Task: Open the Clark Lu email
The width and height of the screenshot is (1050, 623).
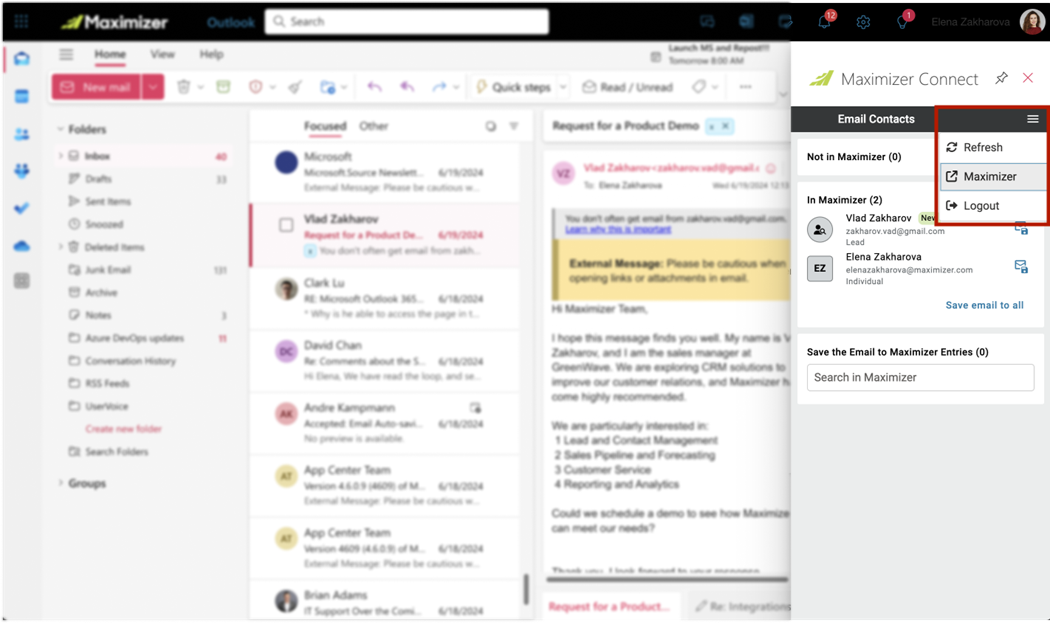Action: (x=385, y=297)
